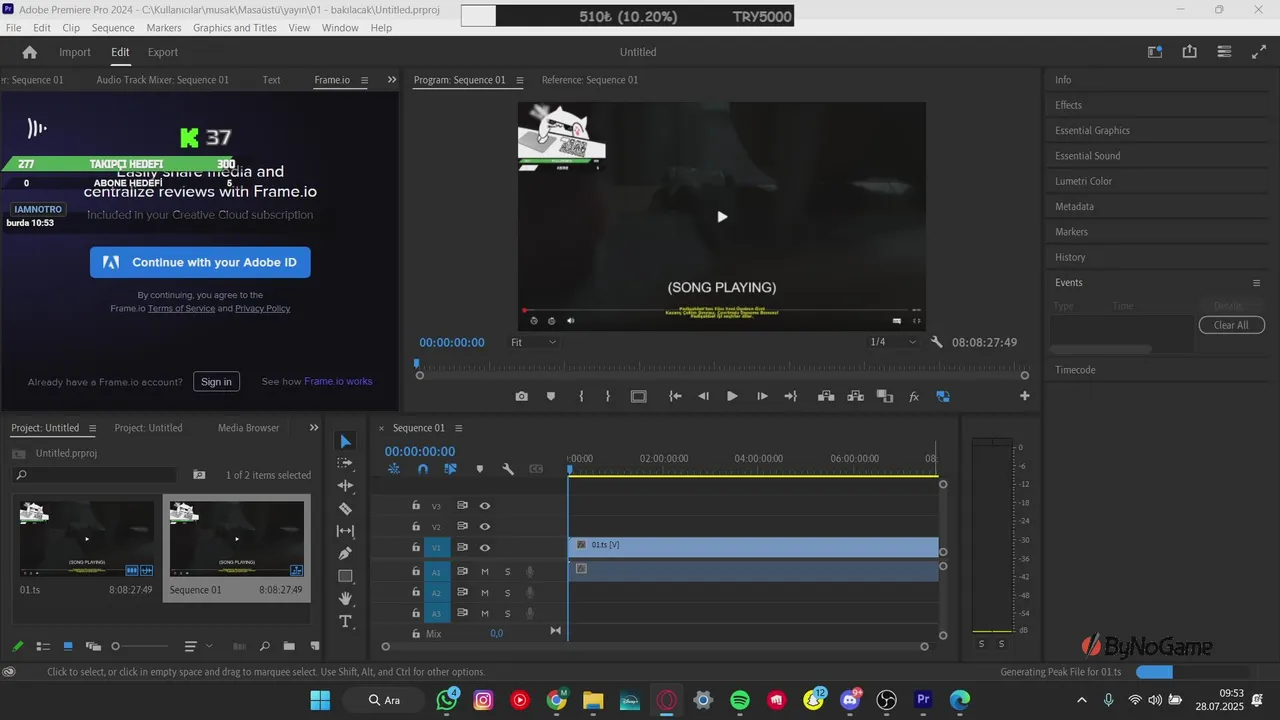
Task: Select the Ripple Edit tool
Action: (345, 486)
